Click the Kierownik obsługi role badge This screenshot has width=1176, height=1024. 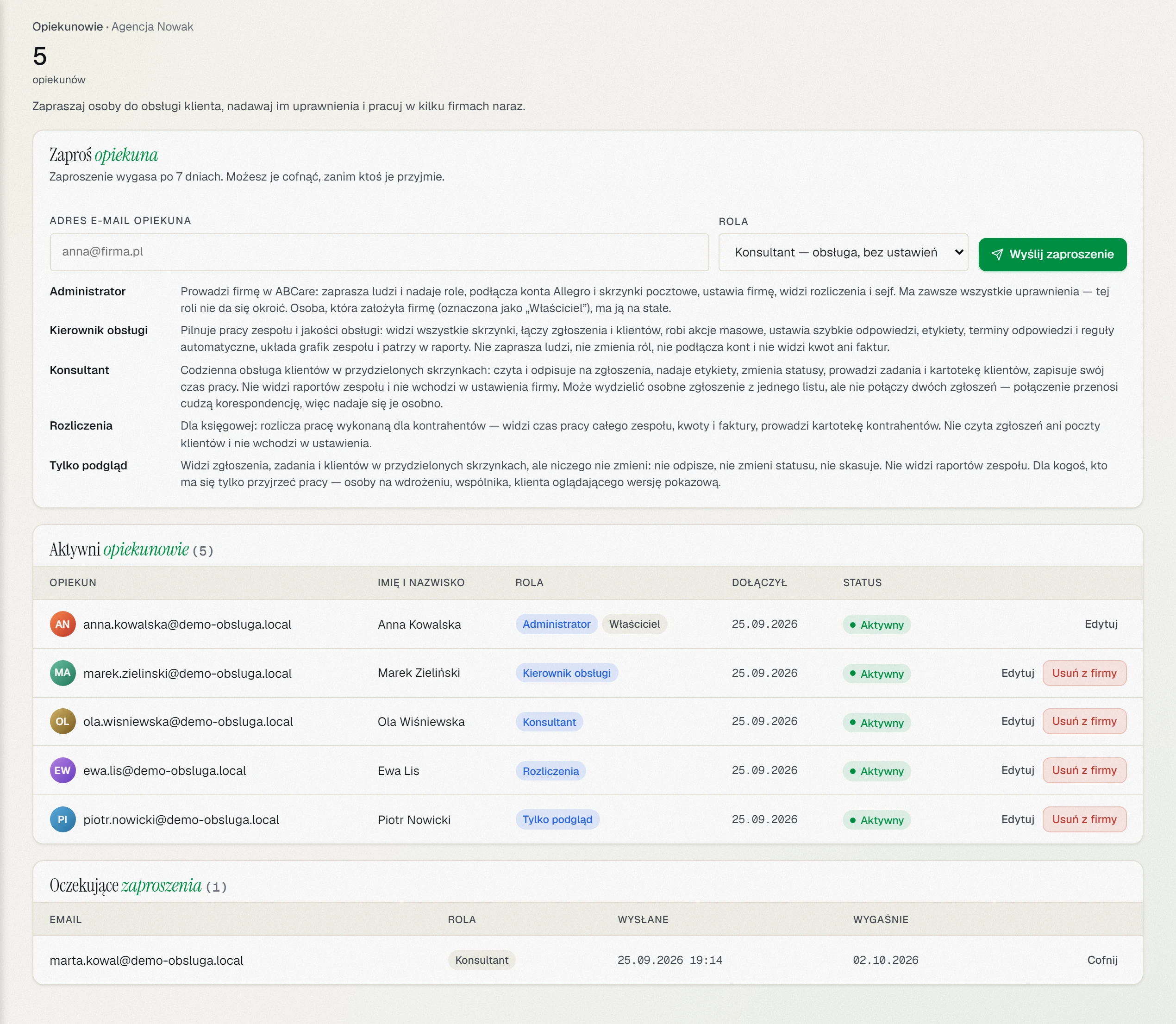566,673
